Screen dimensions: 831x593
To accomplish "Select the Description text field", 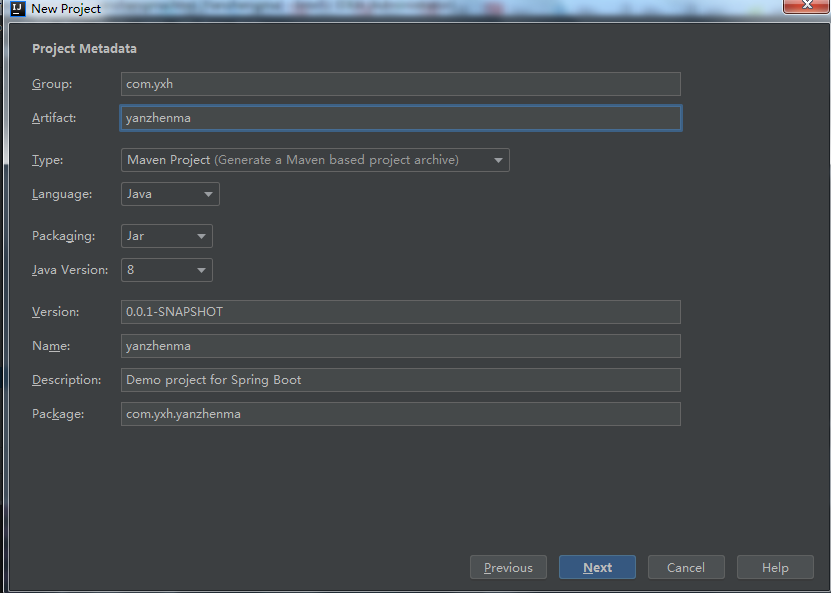I will coord(401,379).
